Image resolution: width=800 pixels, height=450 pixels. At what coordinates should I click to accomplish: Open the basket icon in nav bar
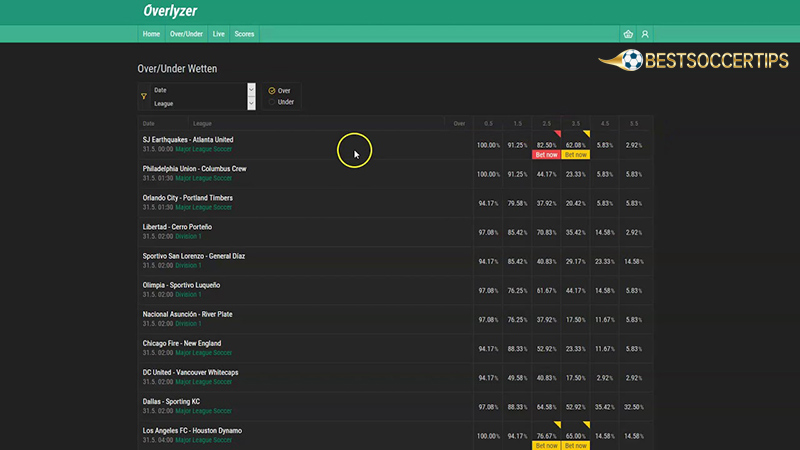[x=628, y=34]
